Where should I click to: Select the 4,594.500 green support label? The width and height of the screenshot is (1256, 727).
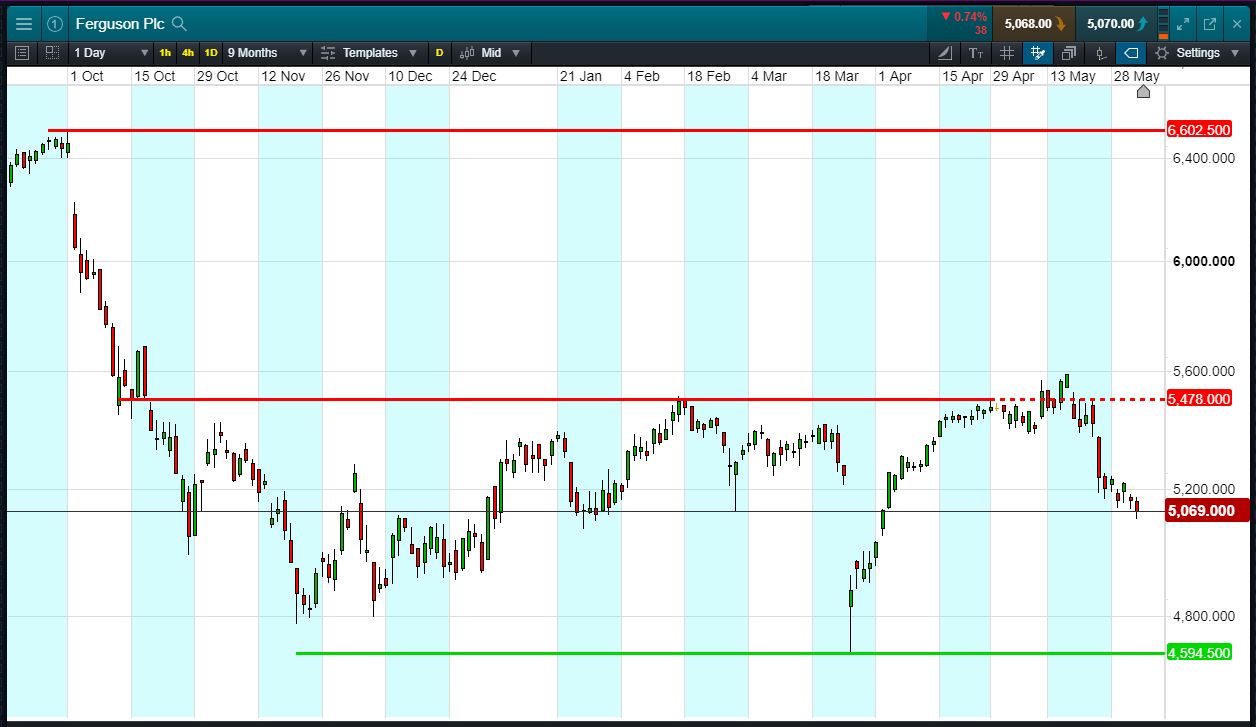tap(1198, 653)
